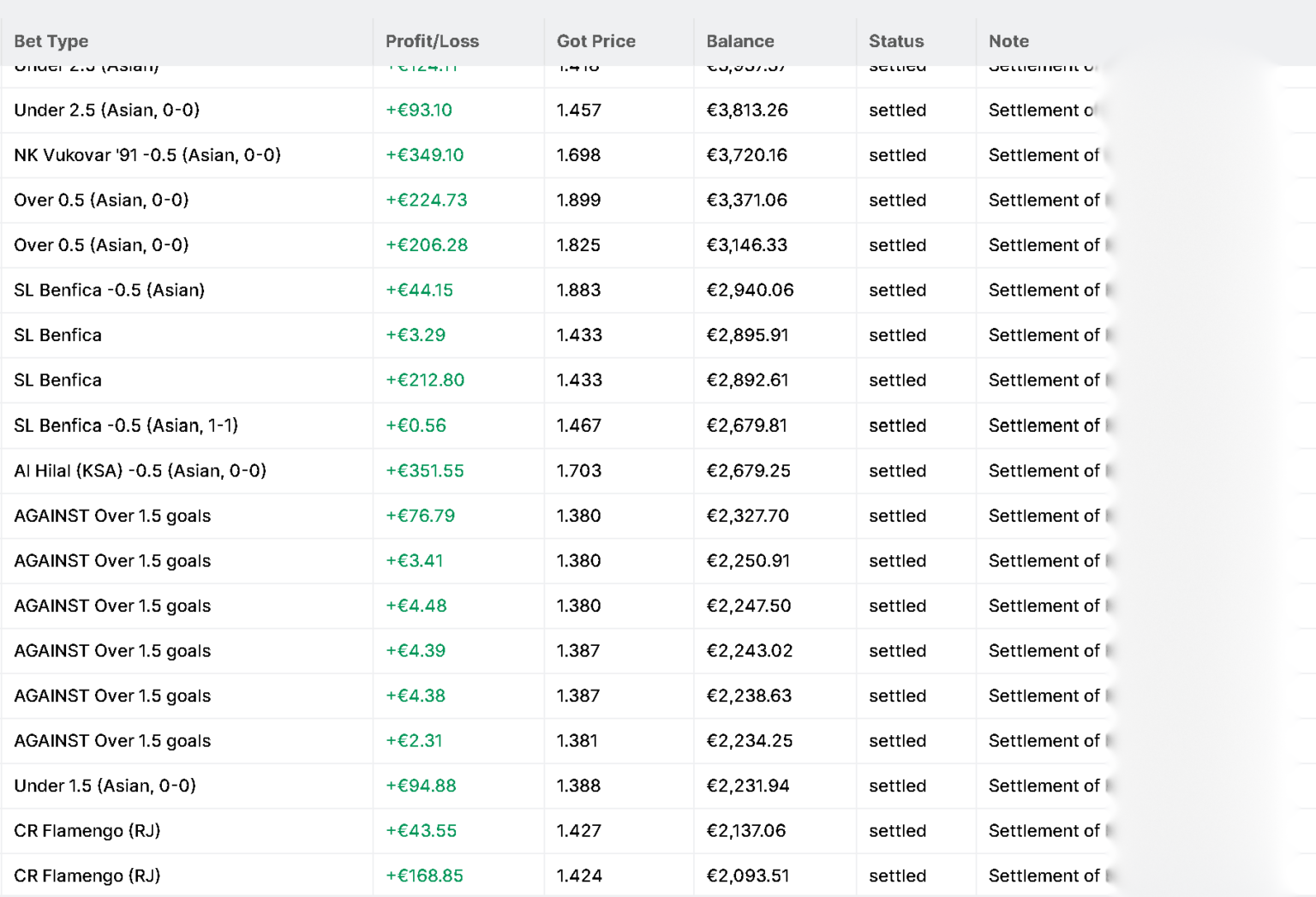This screenshot has width=1316, height=897.
Task: Click the 1.703 price for Al Hilal bet
Action: [x=578, y=470]
